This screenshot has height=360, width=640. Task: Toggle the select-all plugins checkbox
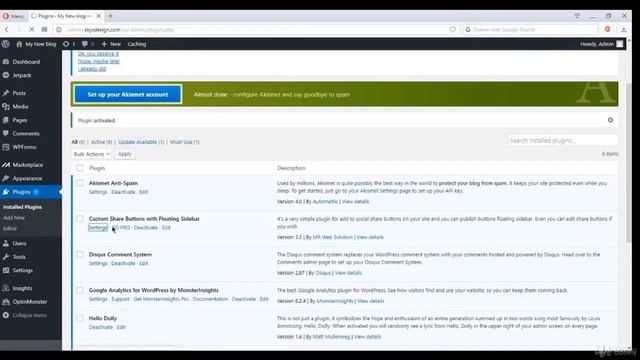pos(80,168)
